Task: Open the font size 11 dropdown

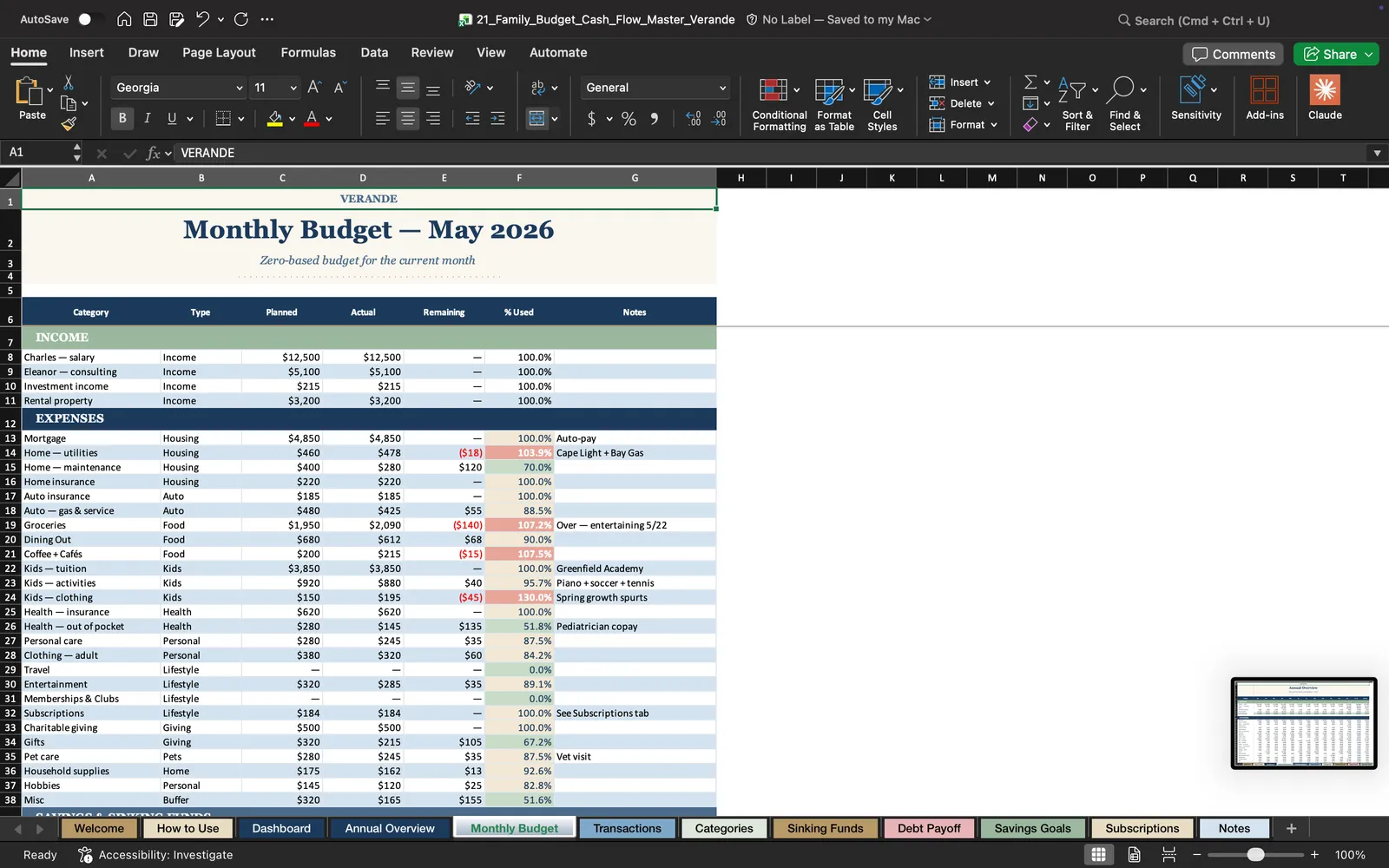Action: point(293,88)
